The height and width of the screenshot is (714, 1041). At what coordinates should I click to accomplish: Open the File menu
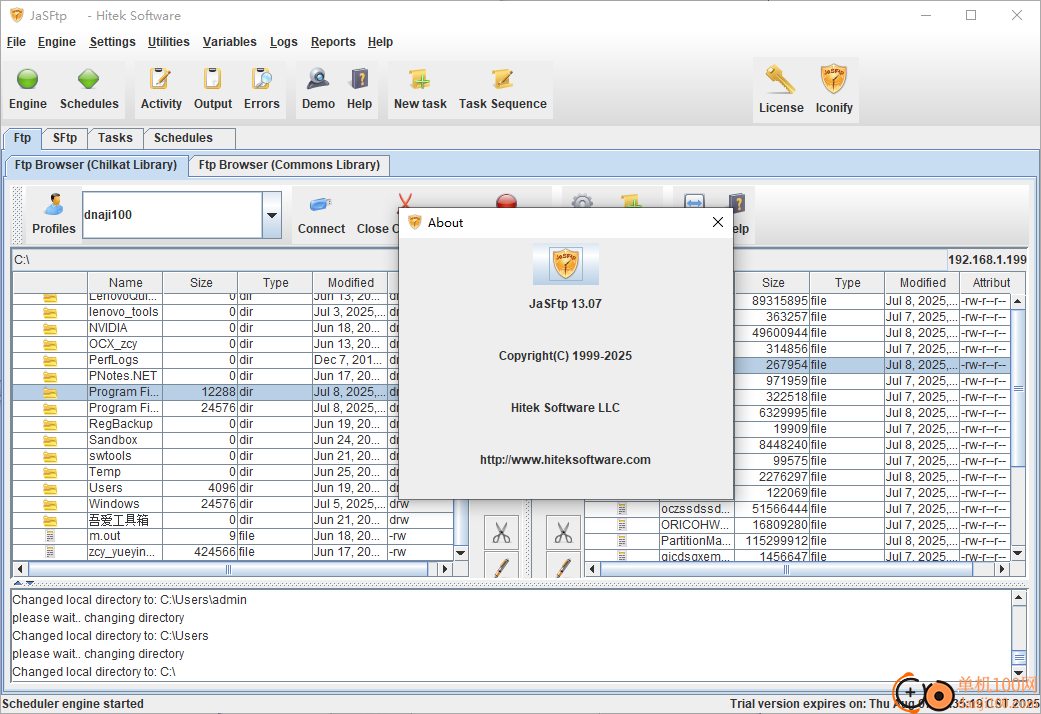coord(16,42)
